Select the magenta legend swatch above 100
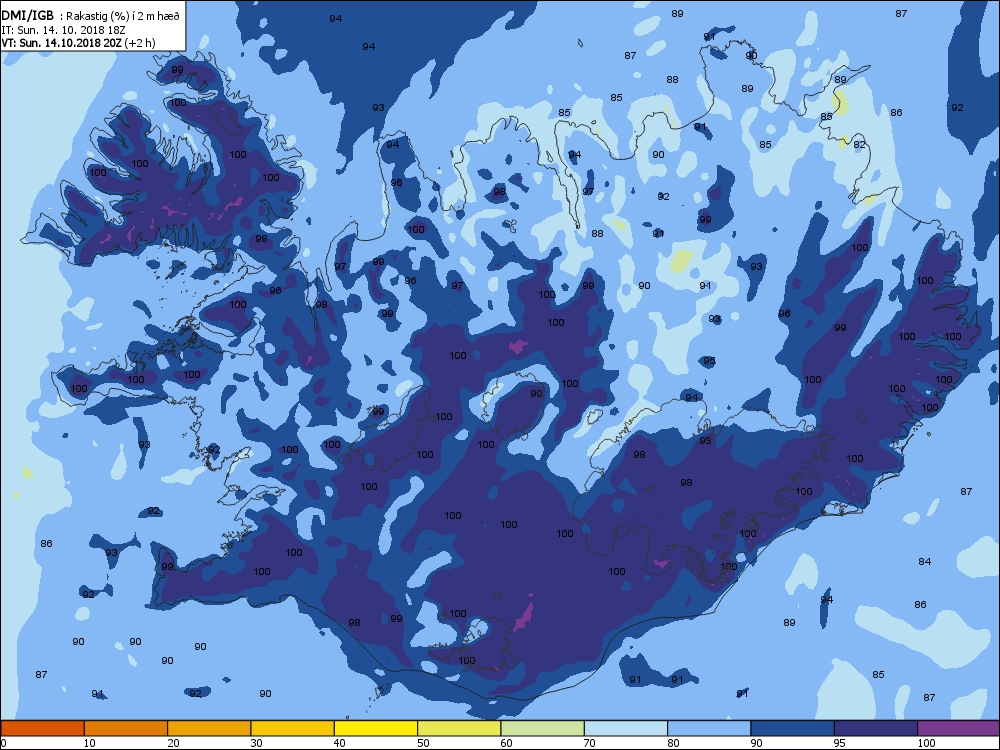 pyautogui.click(x=959, y=728)
